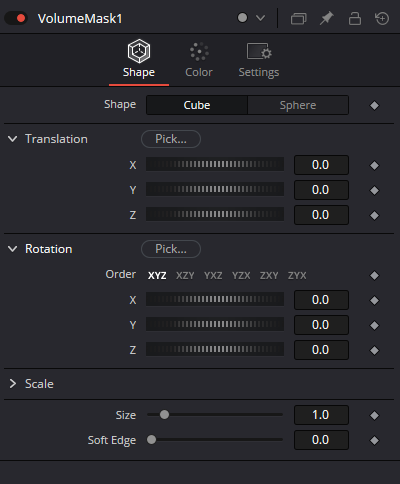400x484 pixels.
Task: Add keyframe for Soft Edge
Action: pos(374,440)
